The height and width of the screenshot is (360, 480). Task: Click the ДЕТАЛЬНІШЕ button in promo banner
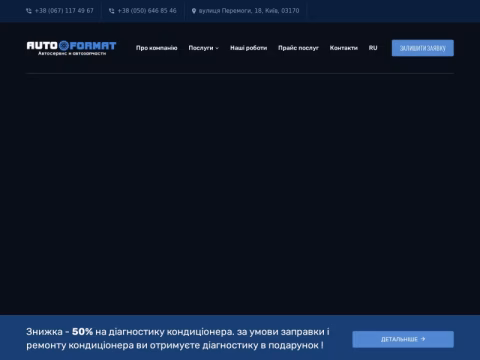[x=403, y=339]
